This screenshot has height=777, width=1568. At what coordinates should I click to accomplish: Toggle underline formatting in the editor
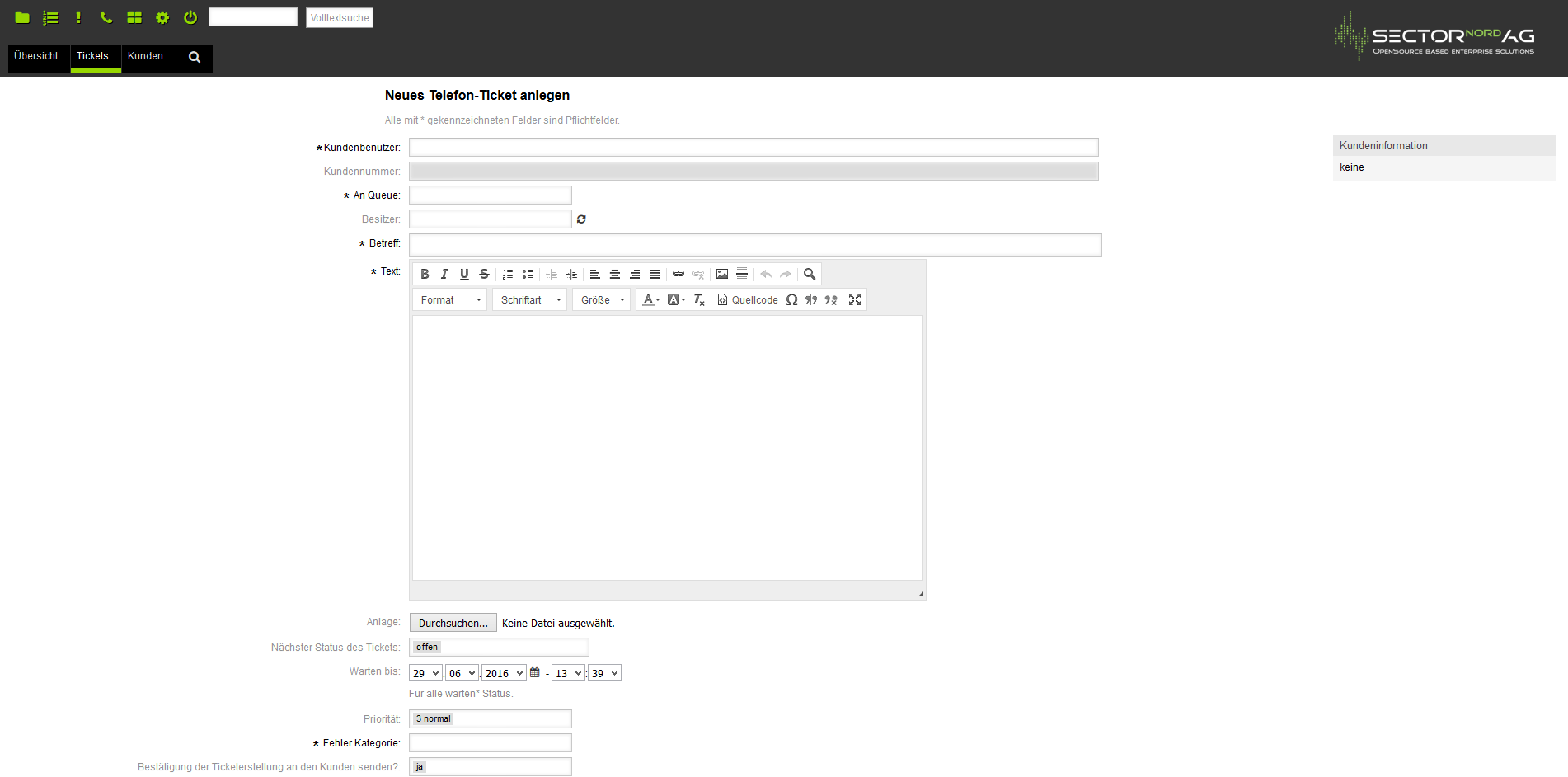pos(464,274)
